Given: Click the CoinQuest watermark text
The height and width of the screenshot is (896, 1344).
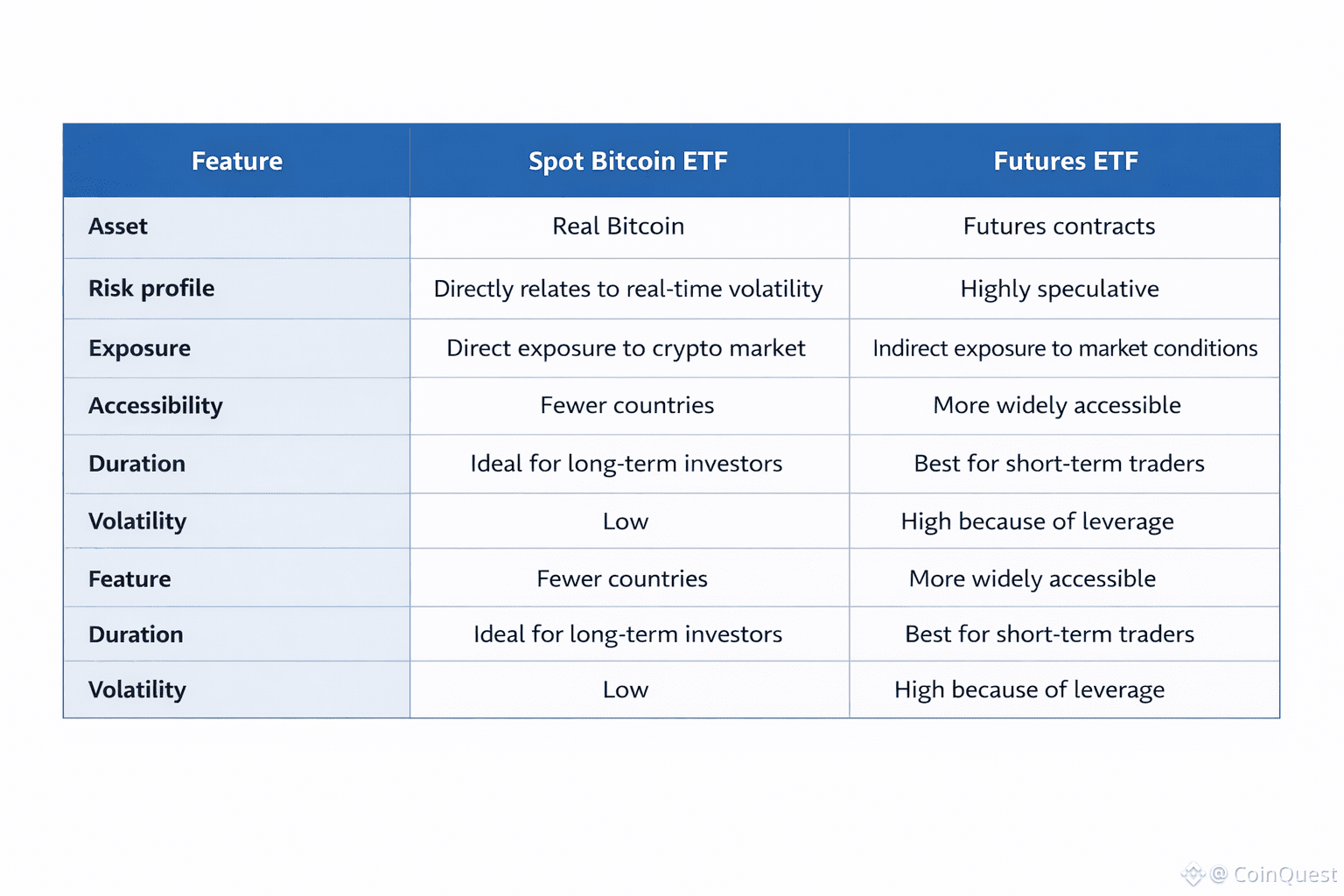Looking at the screenshot, I should coord(1285,874).
